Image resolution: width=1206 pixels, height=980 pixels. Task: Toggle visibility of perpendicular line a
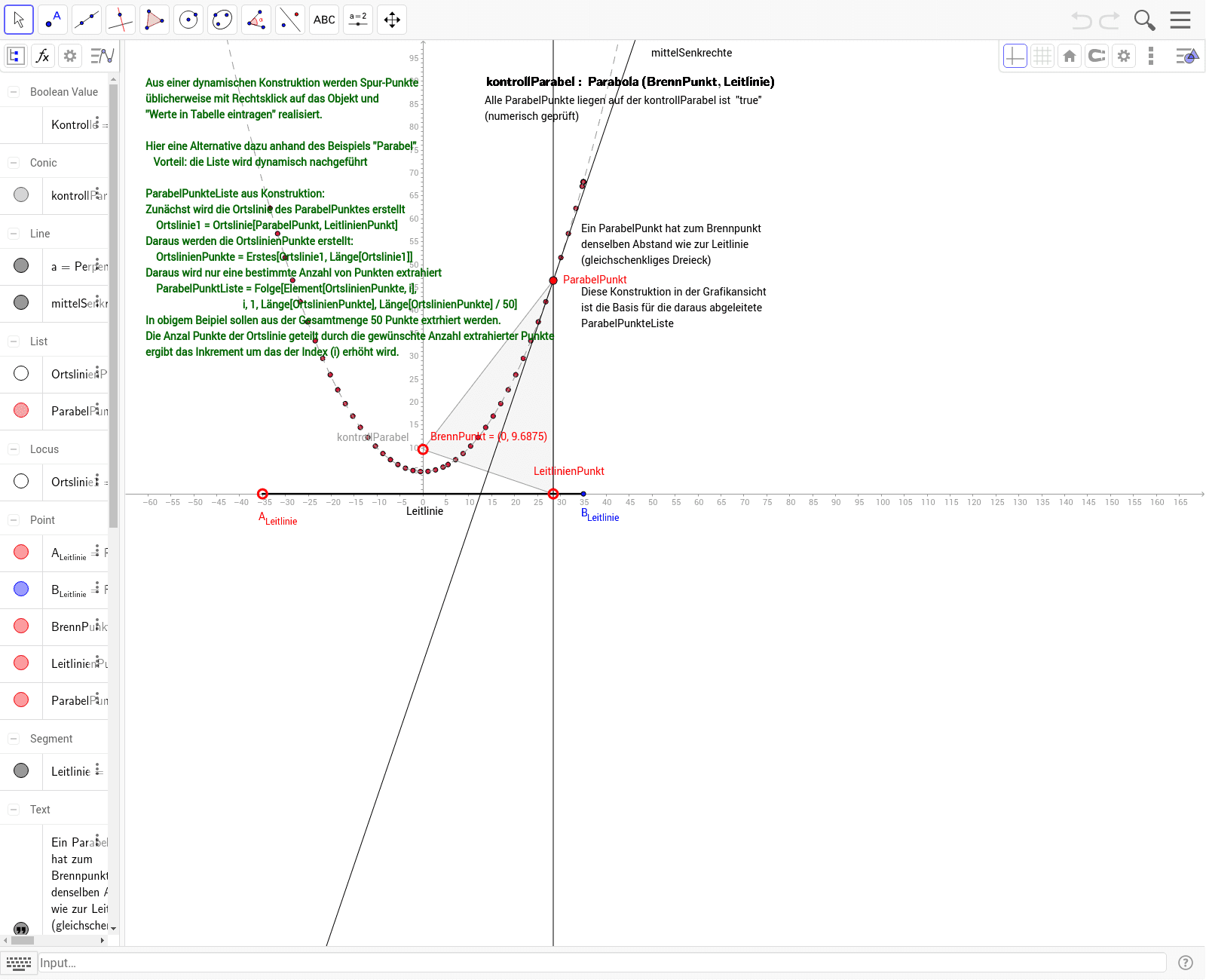coord(21,265)
